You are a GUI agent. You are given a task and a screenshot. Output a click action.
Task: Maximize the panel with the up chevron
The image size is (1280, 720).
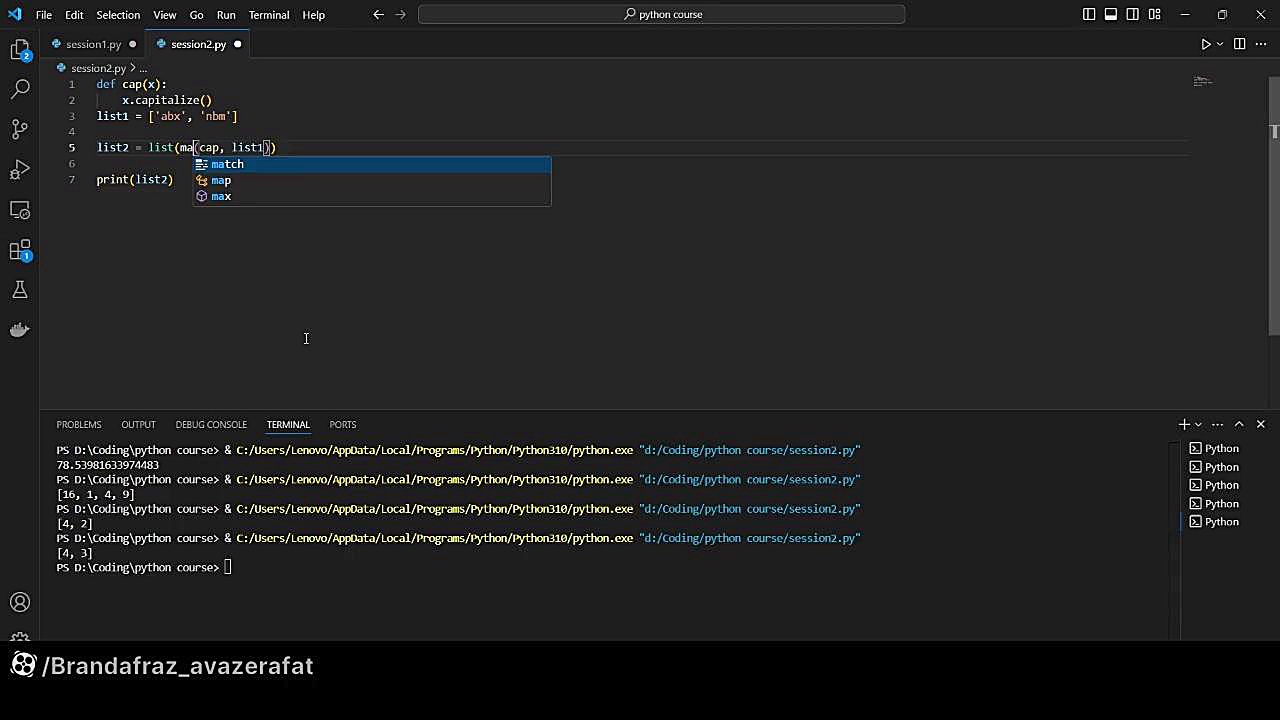(1239, 424)
